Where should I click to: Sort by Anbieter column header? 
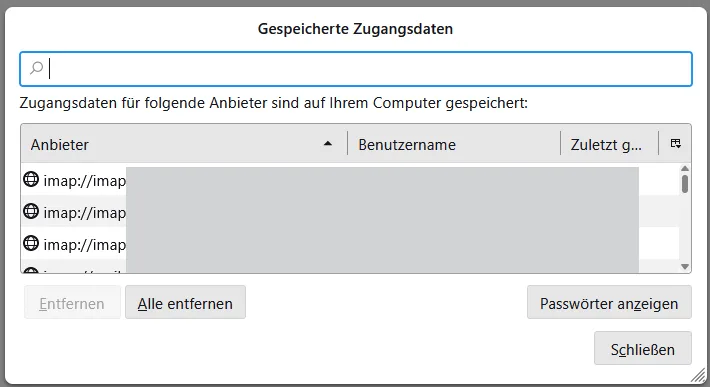point(184,144)
